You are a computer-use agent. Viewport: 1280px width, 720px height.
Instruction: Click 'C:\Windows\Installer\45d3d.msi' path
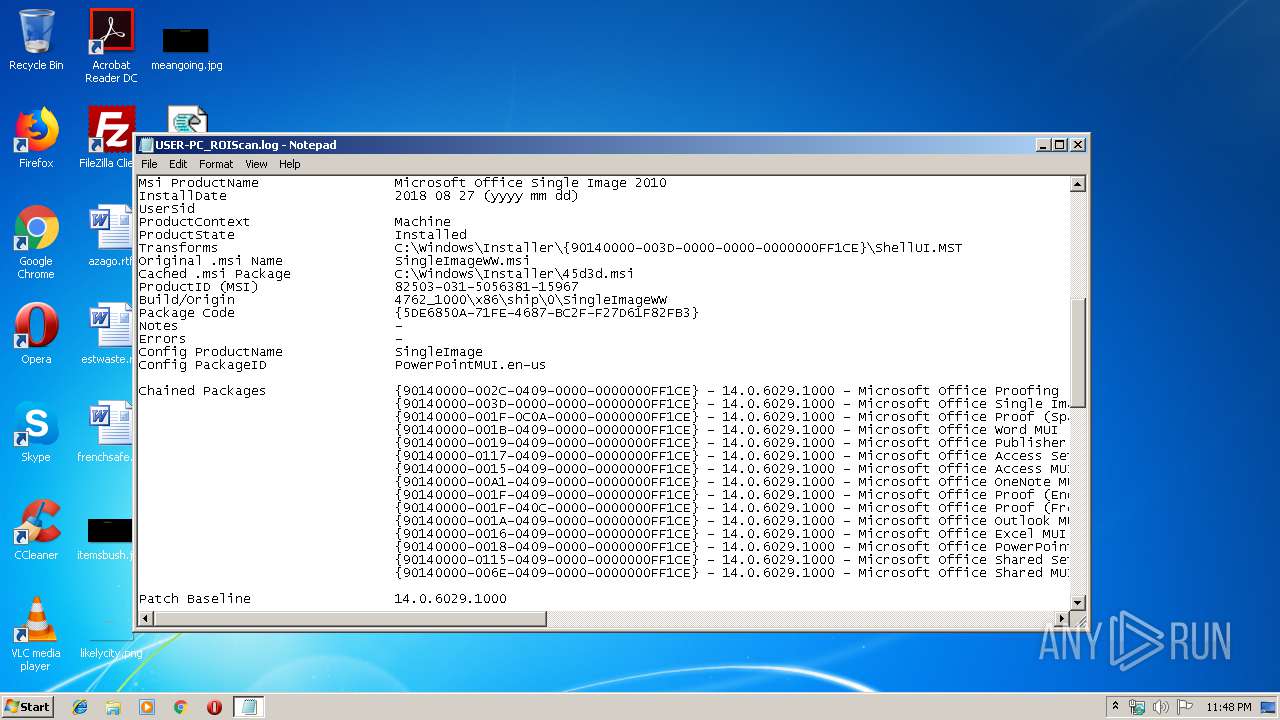(x=514, y=274)
